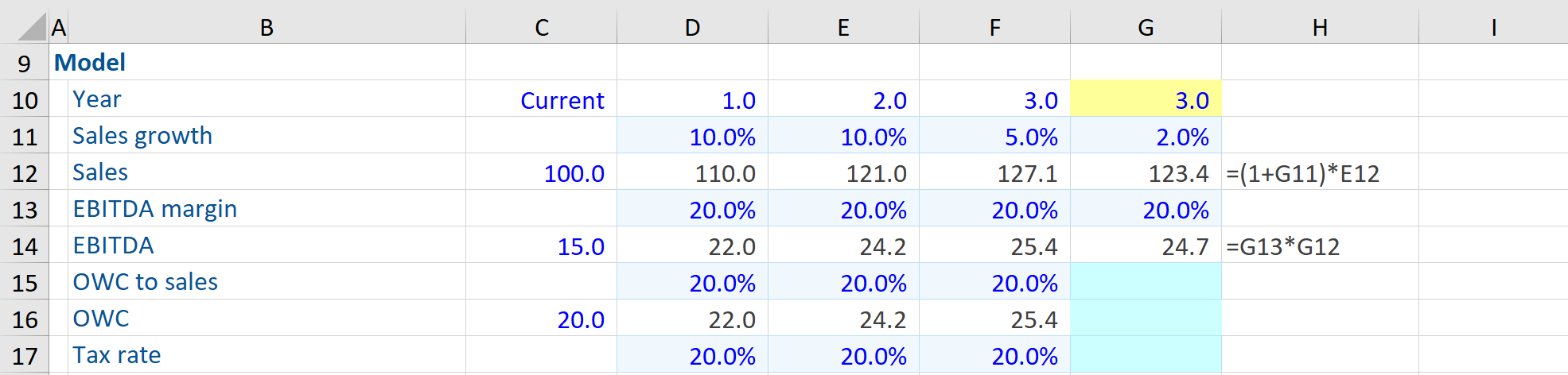
Task: Select the Sales 100.0 input cell
Action: point(574,173)
